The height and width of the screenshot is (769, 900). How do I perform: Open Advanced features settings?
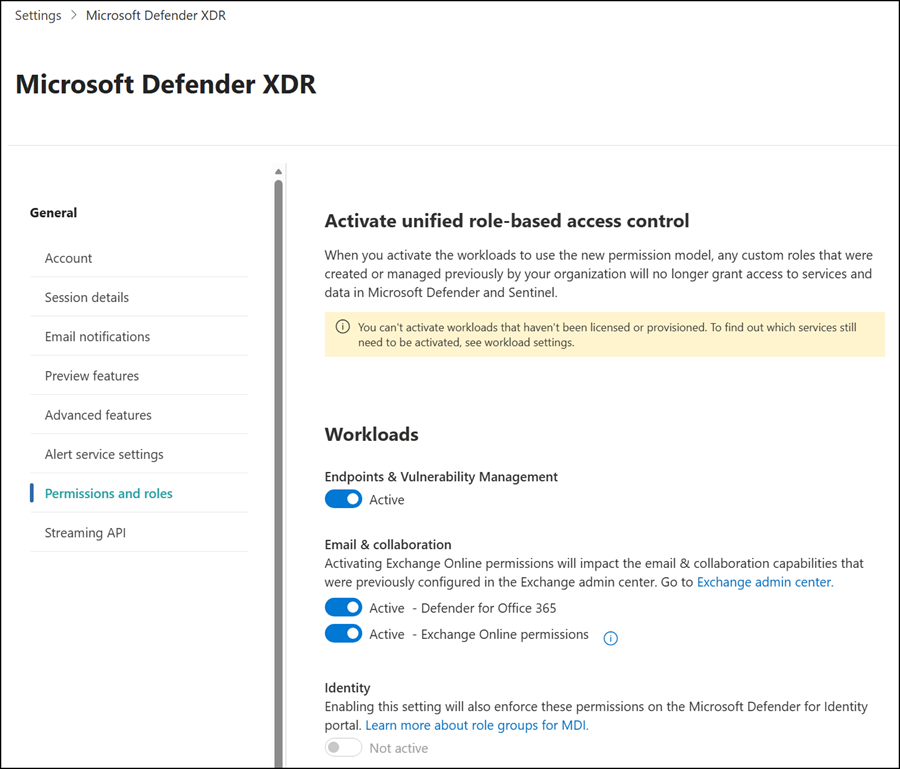point(139,415)
